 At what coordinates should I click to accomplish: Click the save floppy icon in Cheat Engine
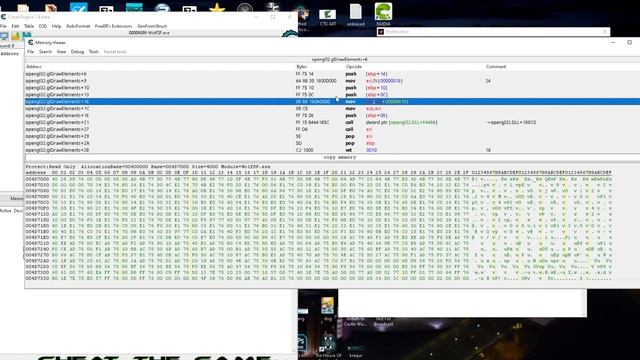pyautogui.click(x=27, y=35)
